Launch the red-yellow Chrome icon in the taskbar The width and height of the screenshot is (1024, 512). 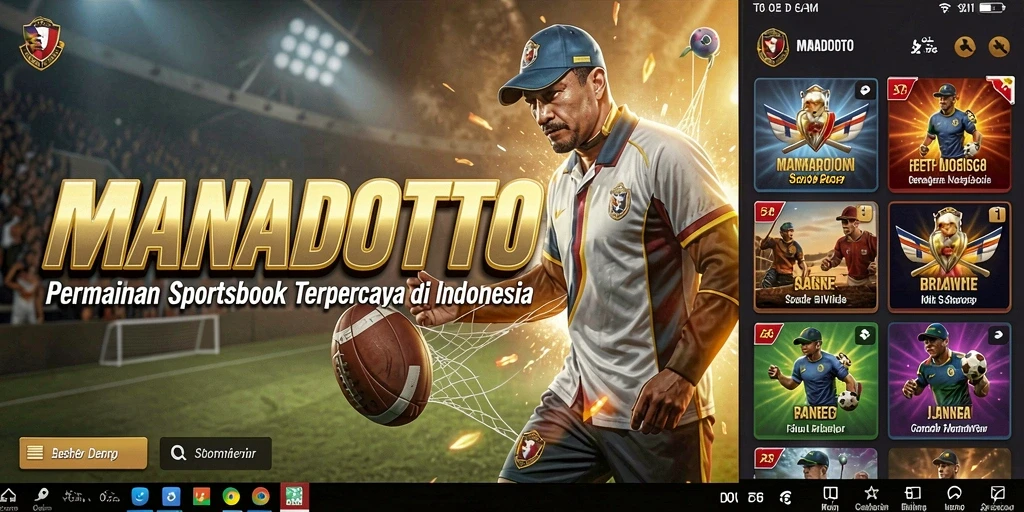tap(261, 496)
